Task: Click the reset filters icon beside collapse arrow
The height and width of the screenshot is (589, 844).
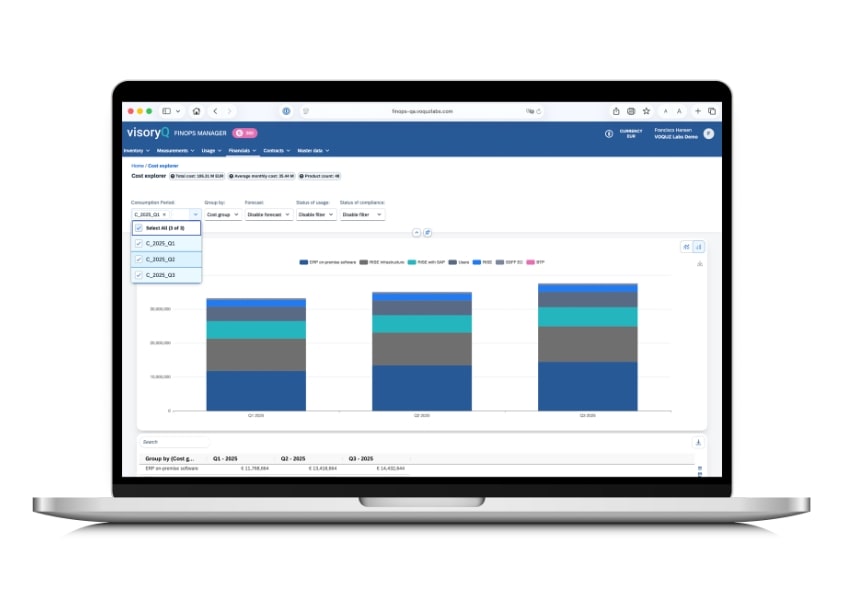Action: (x=427, y=233)
